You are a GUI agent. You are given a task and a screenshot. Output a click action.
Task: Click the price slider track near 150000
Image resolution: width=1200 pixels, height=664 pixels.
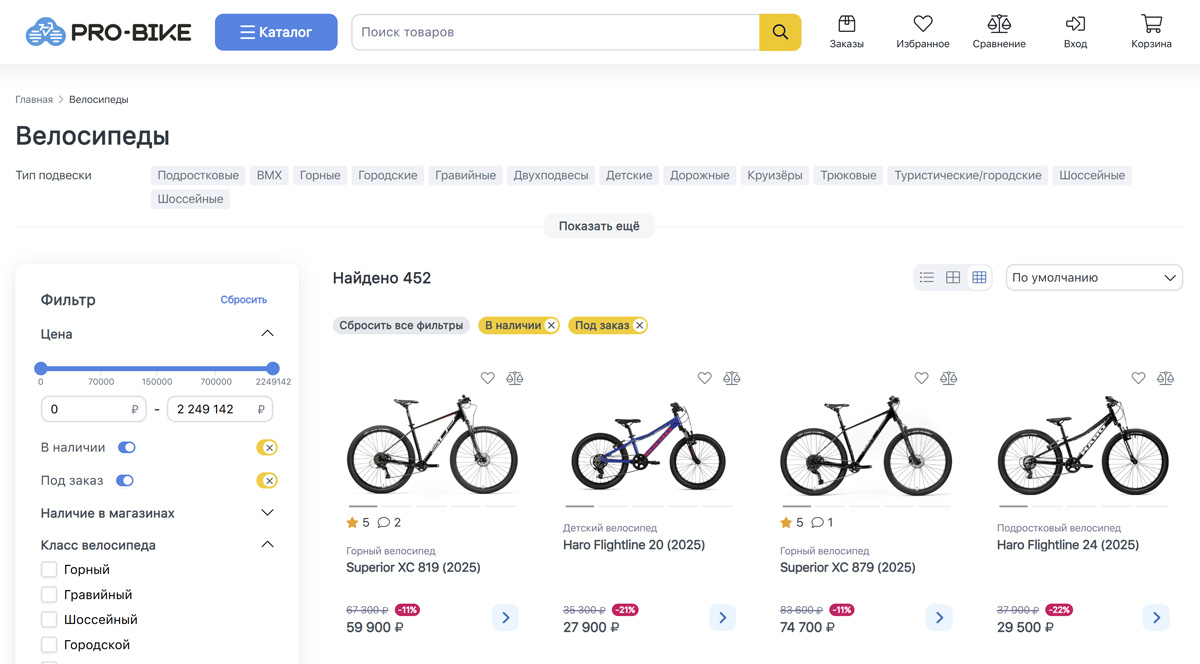pos(157,368)
